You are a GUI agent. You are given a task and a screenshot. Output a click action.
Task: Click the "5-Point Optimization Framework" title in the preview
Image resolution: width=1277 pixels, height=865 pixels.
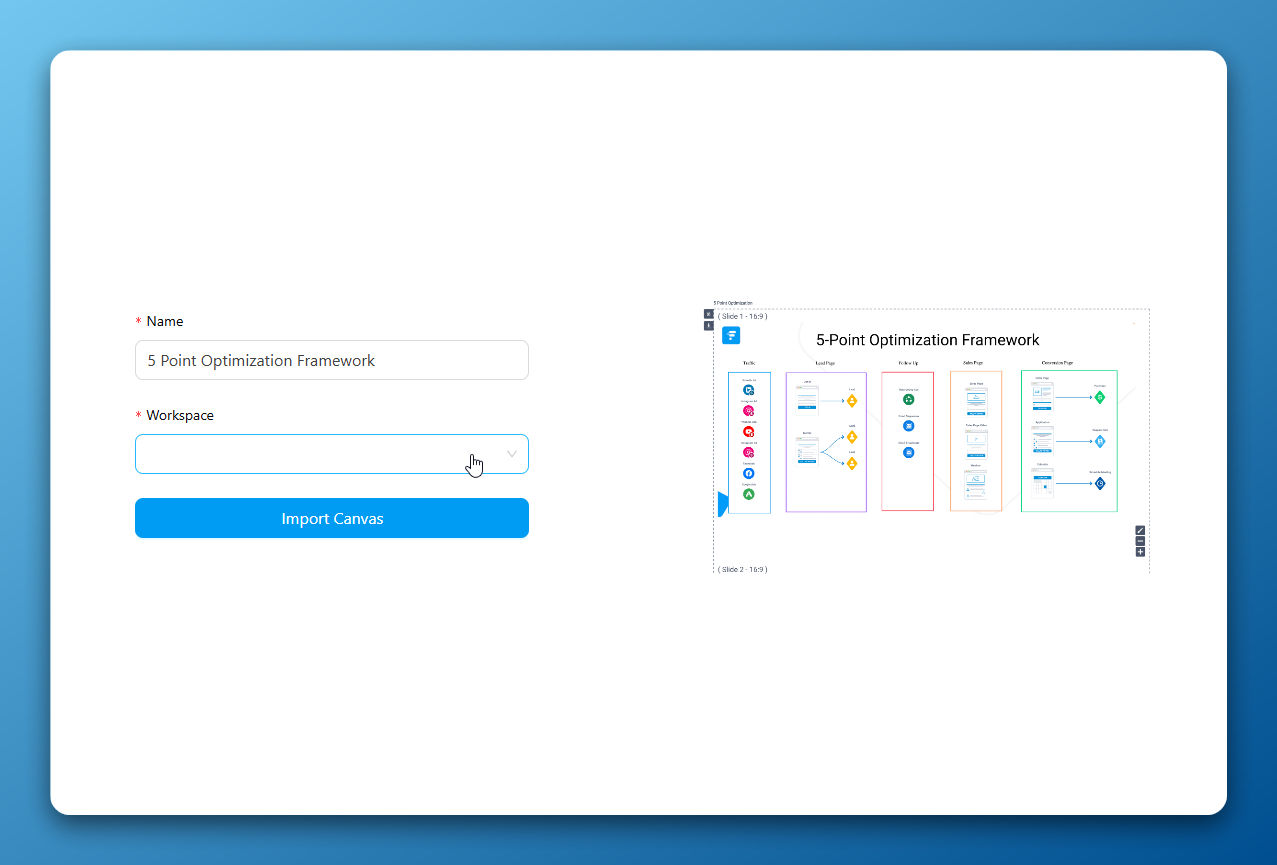(x=928, y=340)
